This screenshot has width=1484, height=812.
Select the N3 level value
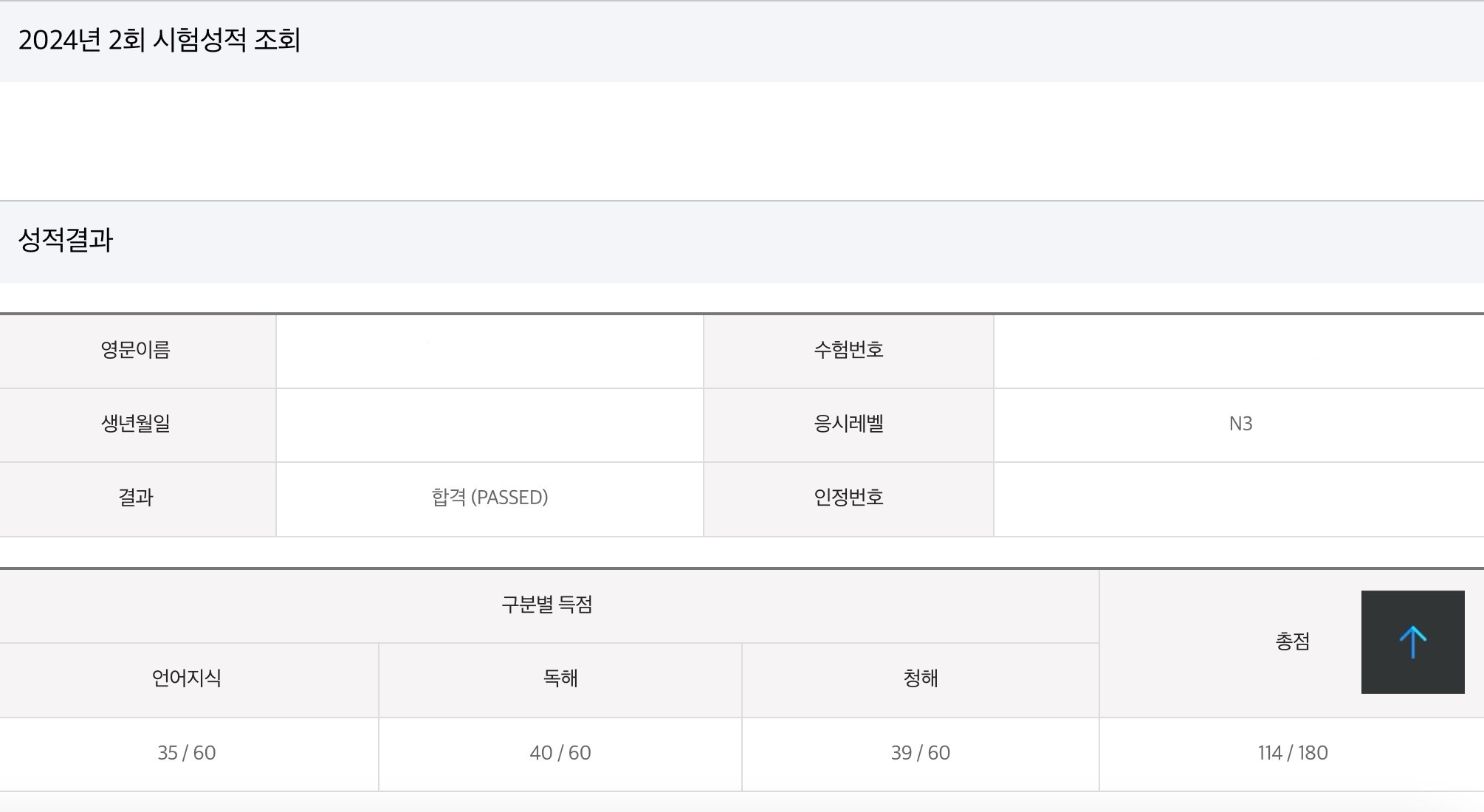click(x=1240, y=424)
